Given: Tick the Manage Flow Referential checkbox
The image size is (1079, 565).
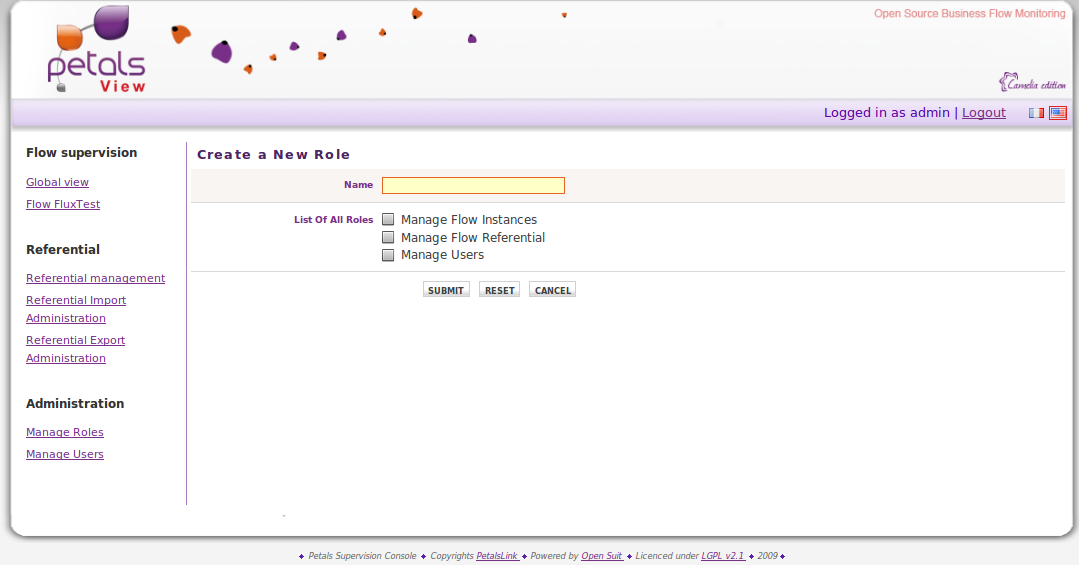Looking at the screenshot, I should (x=388, y=238).
